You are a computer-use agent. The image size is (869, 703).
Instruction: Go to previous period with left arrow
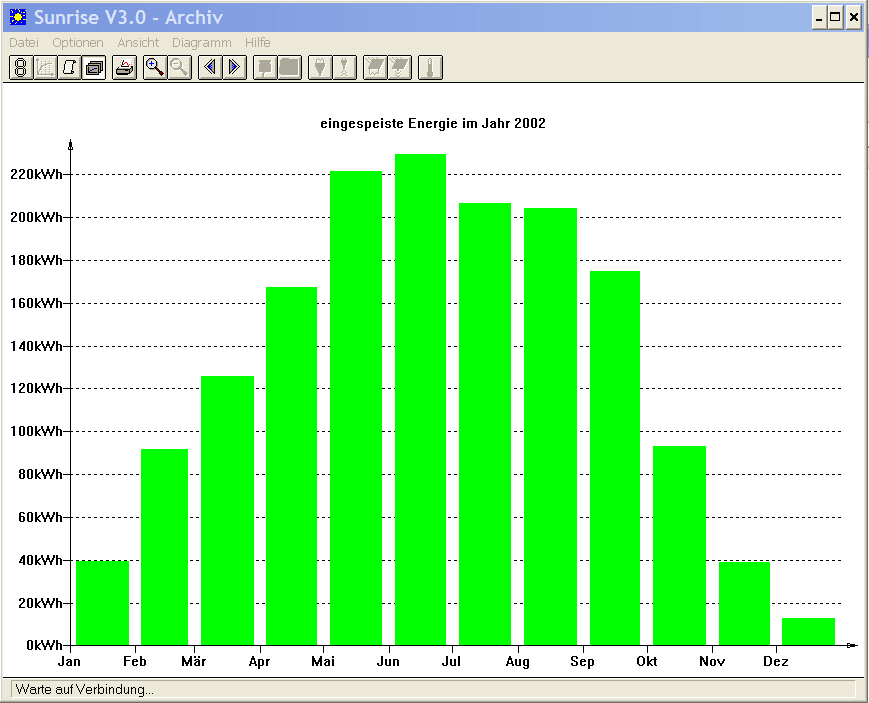click(210, 68)
